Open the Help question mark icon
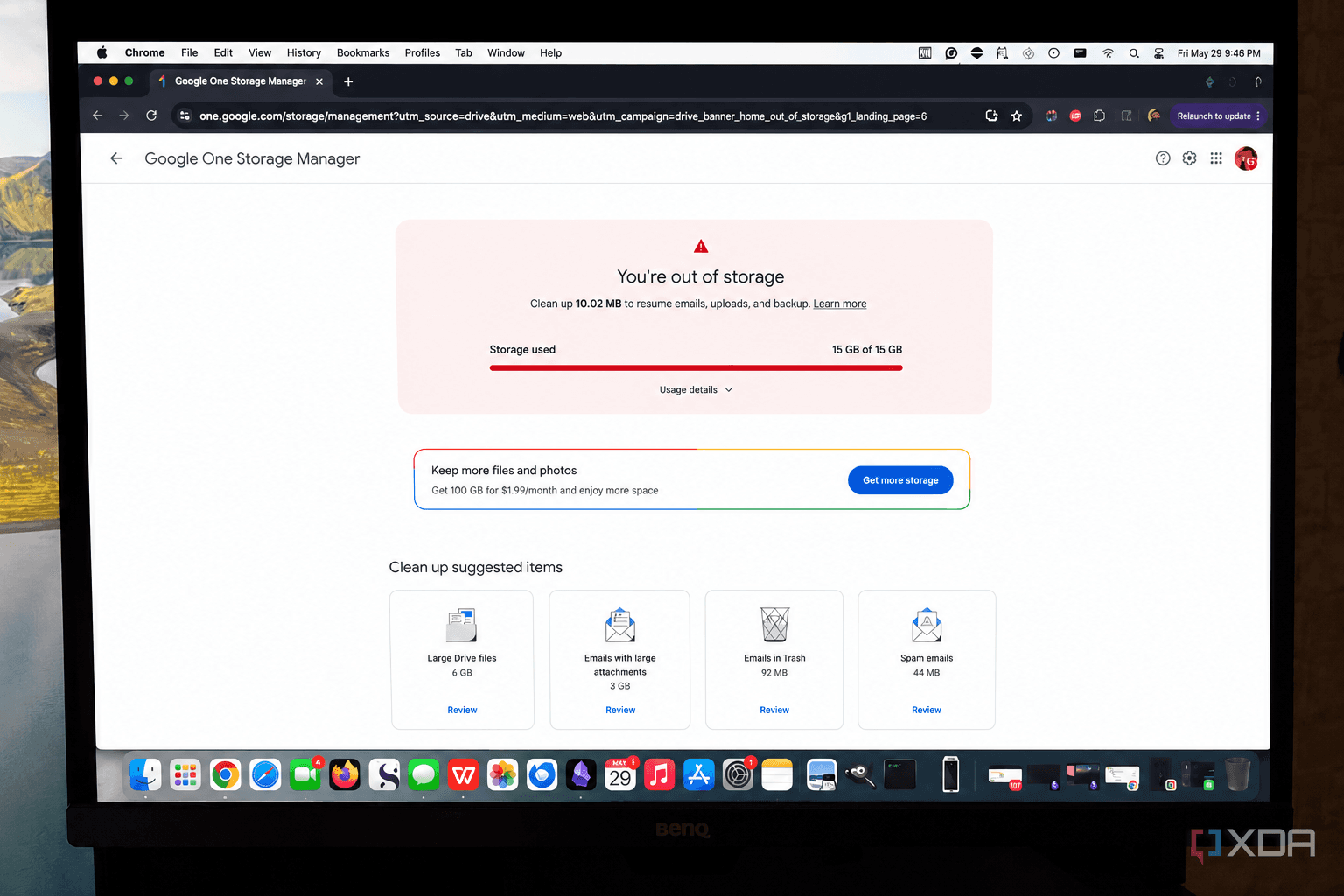 pos(1163,158)
